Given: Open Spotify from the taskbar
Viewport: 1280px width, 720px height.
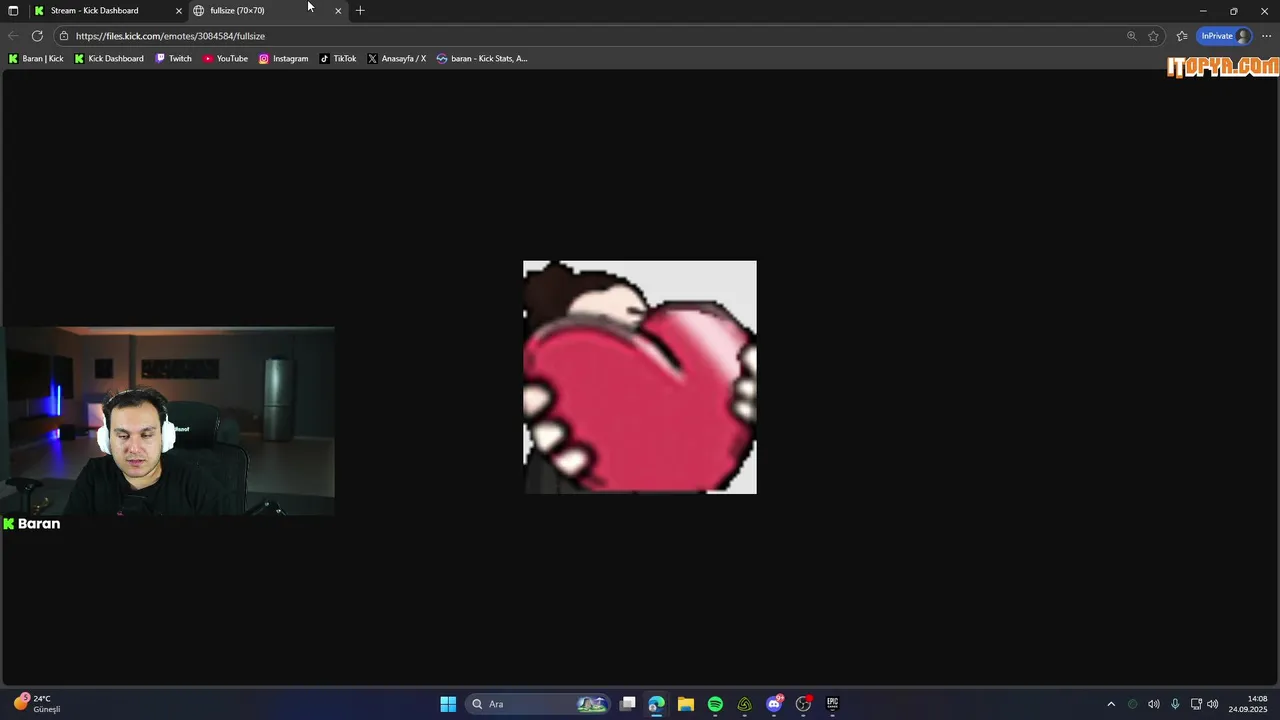Looking at the screenshot, I should pos(715,704).
